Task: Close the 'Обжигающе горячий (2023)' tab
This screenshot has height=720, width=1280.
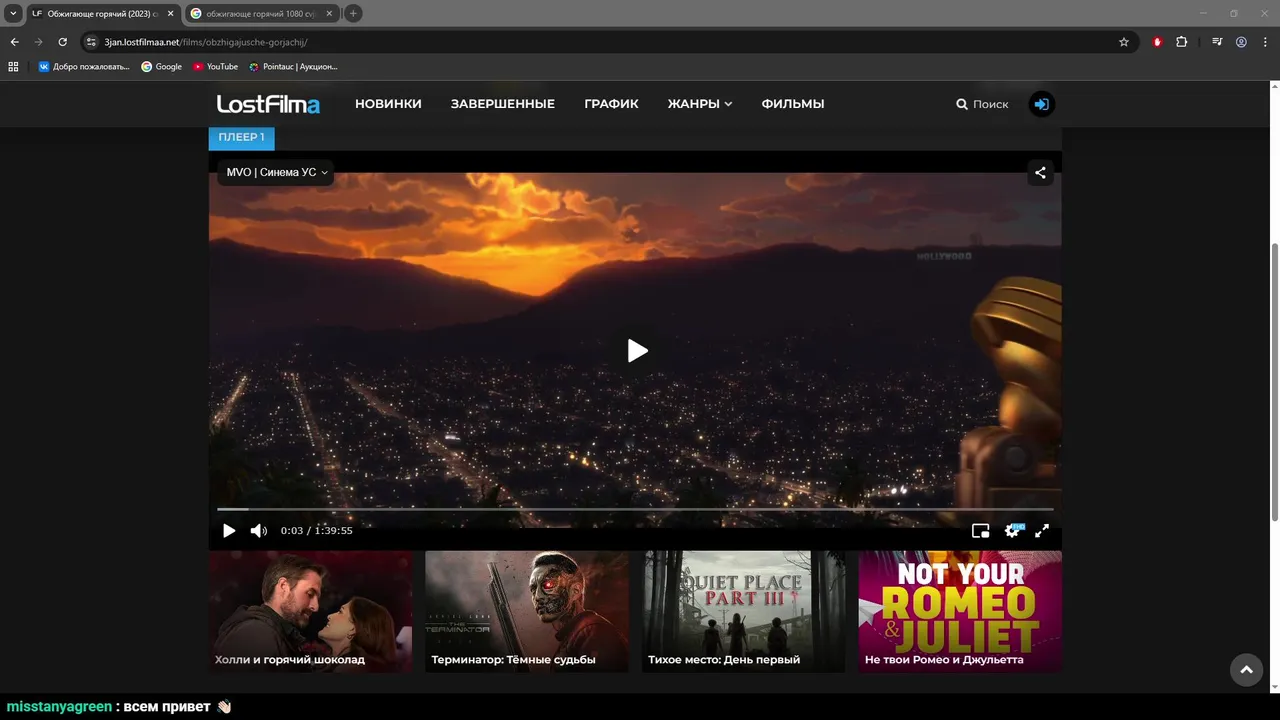Action: (x=170, y=14)
